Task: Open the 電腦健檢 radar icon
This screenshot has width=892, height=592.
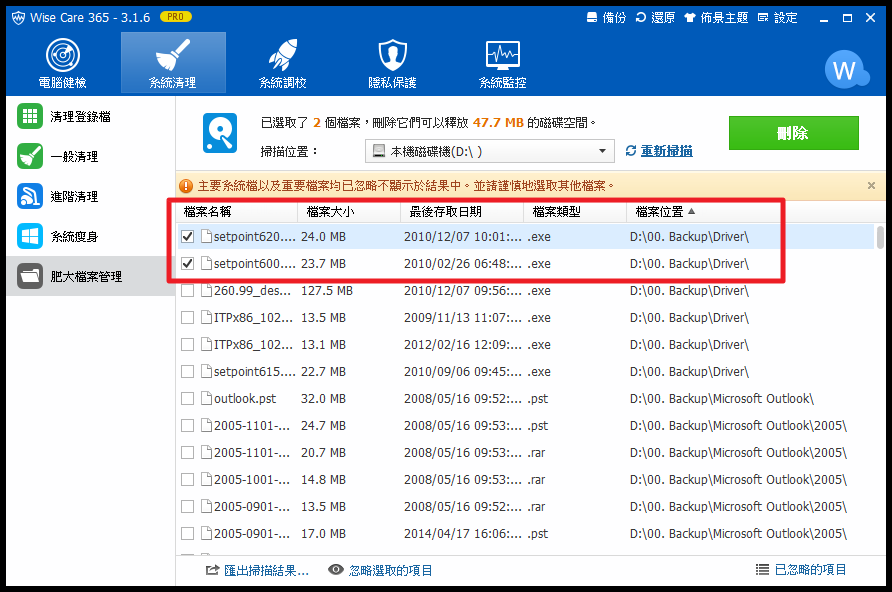Action: tap(62, 56)
